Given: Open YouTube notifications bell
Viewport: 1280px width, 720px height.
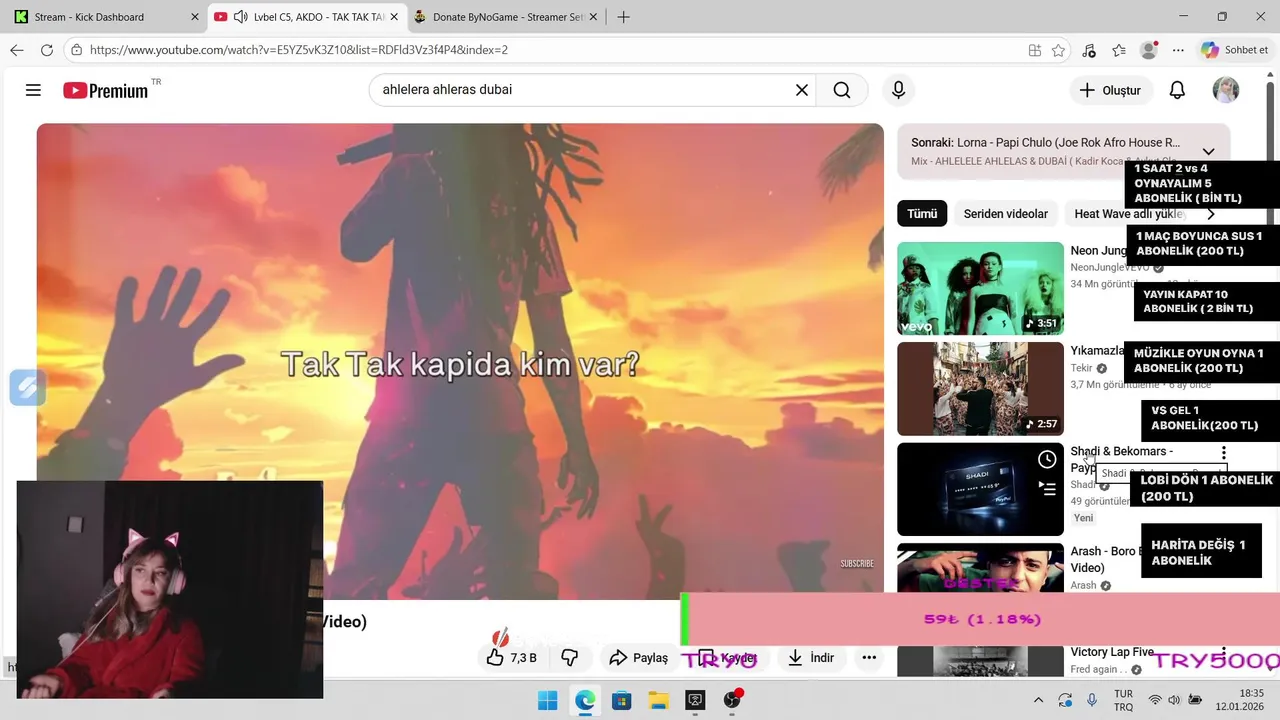Looking at the screenshot, I should coord(1177,90).
